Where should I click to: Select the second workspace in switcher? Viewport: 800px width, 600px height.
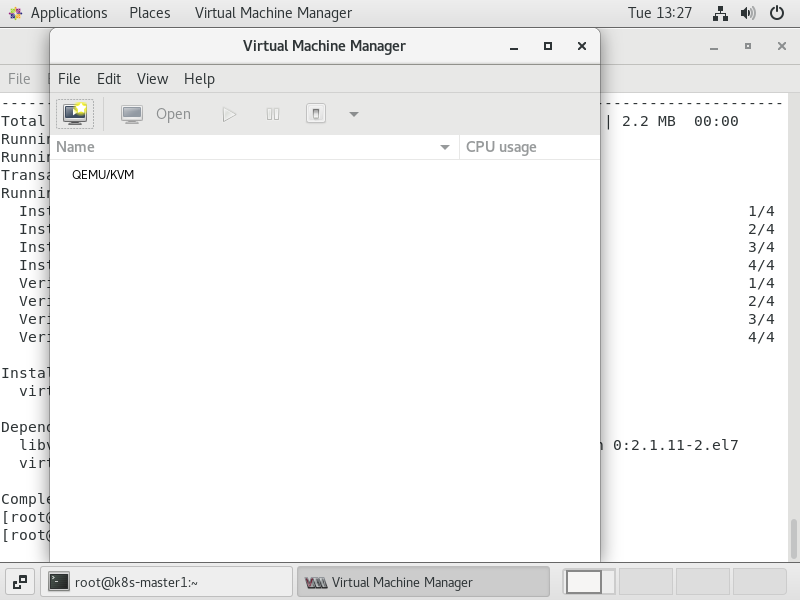tap(645, 582)
